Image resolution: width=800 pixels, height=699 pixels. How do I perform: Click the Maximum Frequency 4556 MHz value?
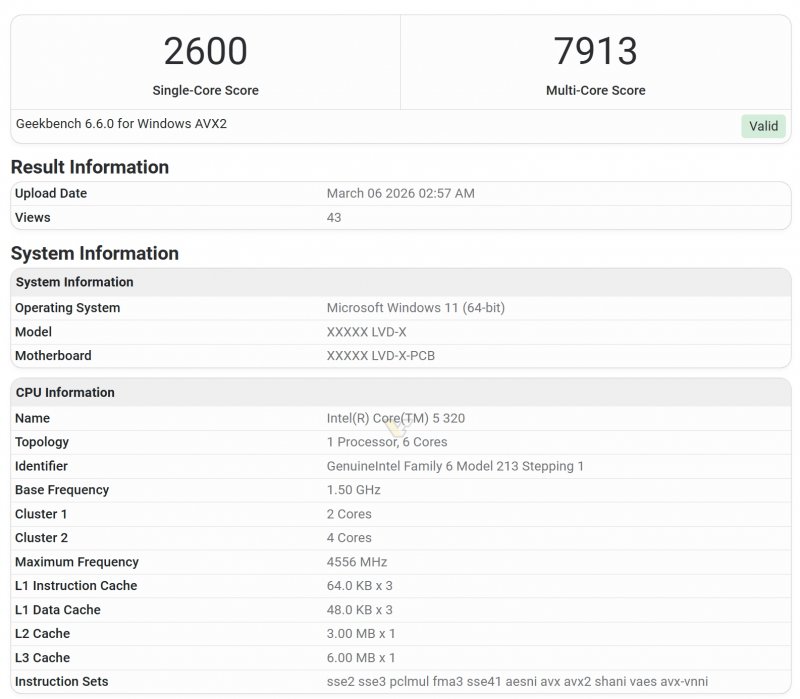pyautogui.click(x=357, y=562)
